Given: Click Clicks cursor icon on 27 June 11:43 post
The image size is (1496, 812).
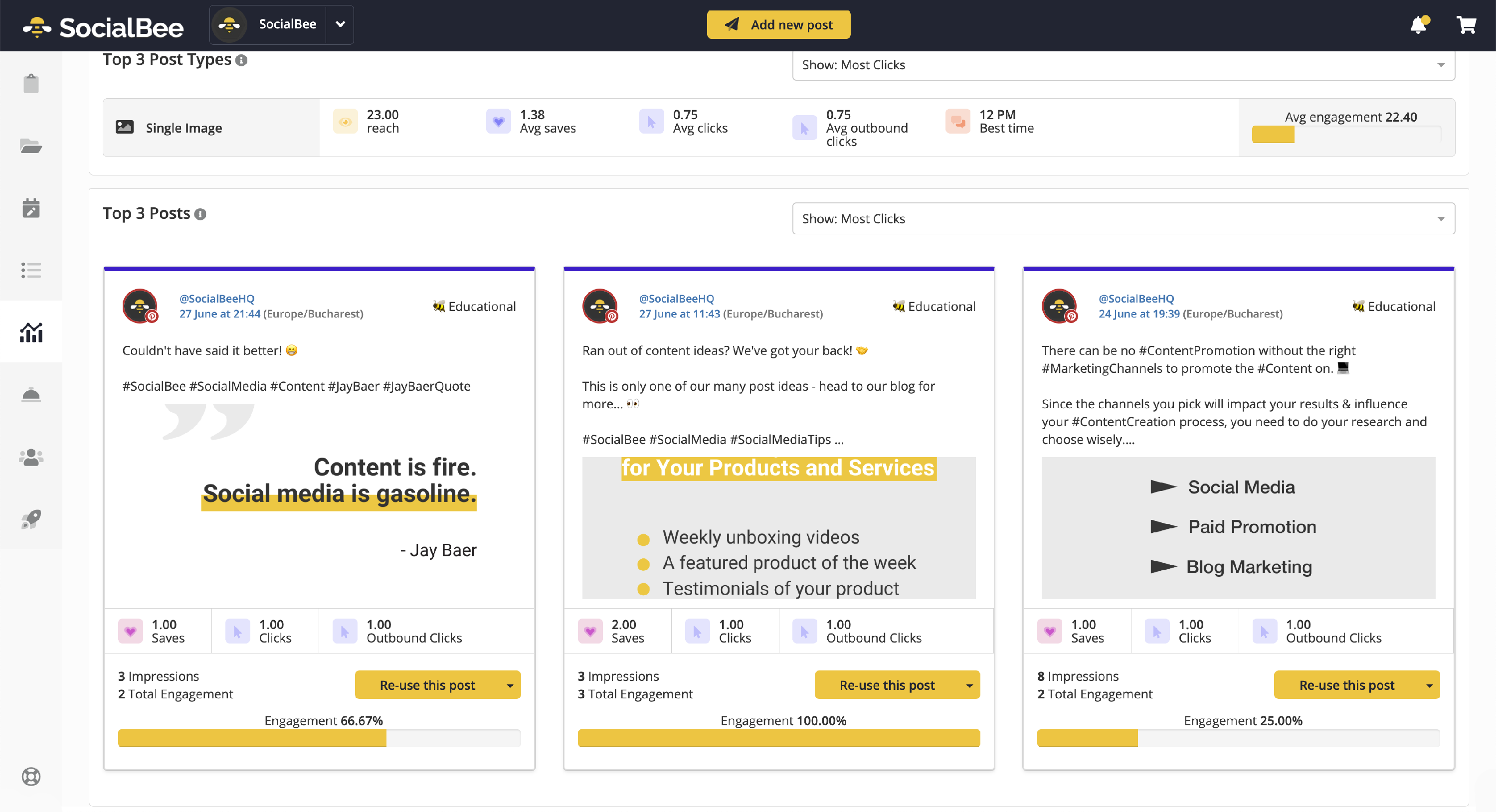Looking at the screenshot, I should tap(697, 631).
